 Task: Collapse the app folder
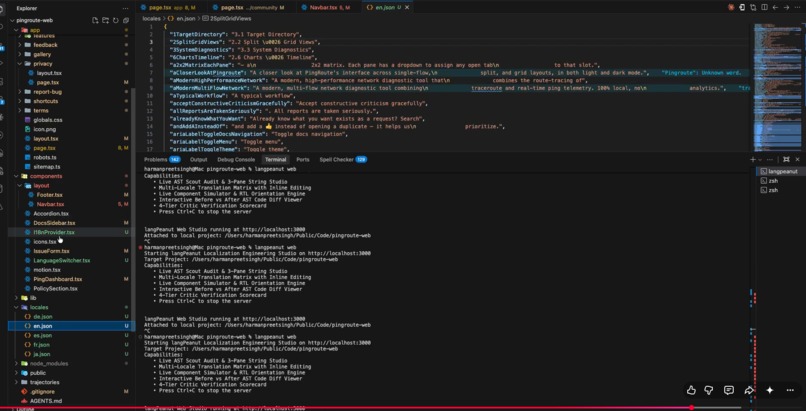[16, 30]
